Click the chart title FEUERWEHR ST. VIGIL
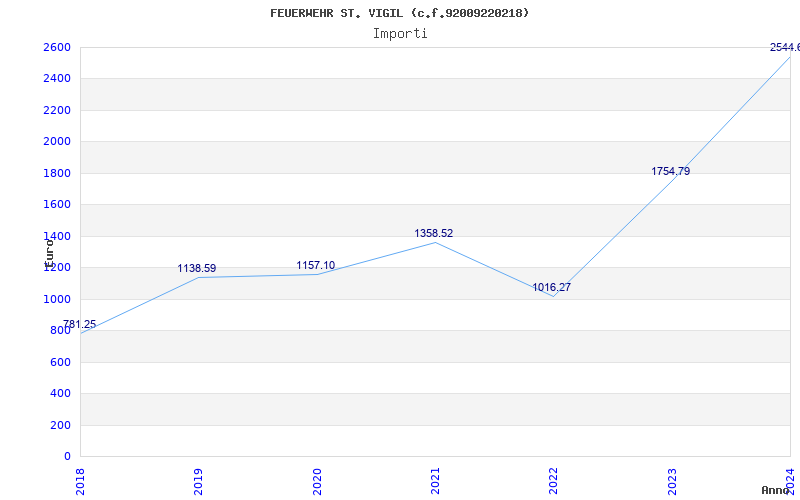The image size is (800, 500). [x=399, y=13]
